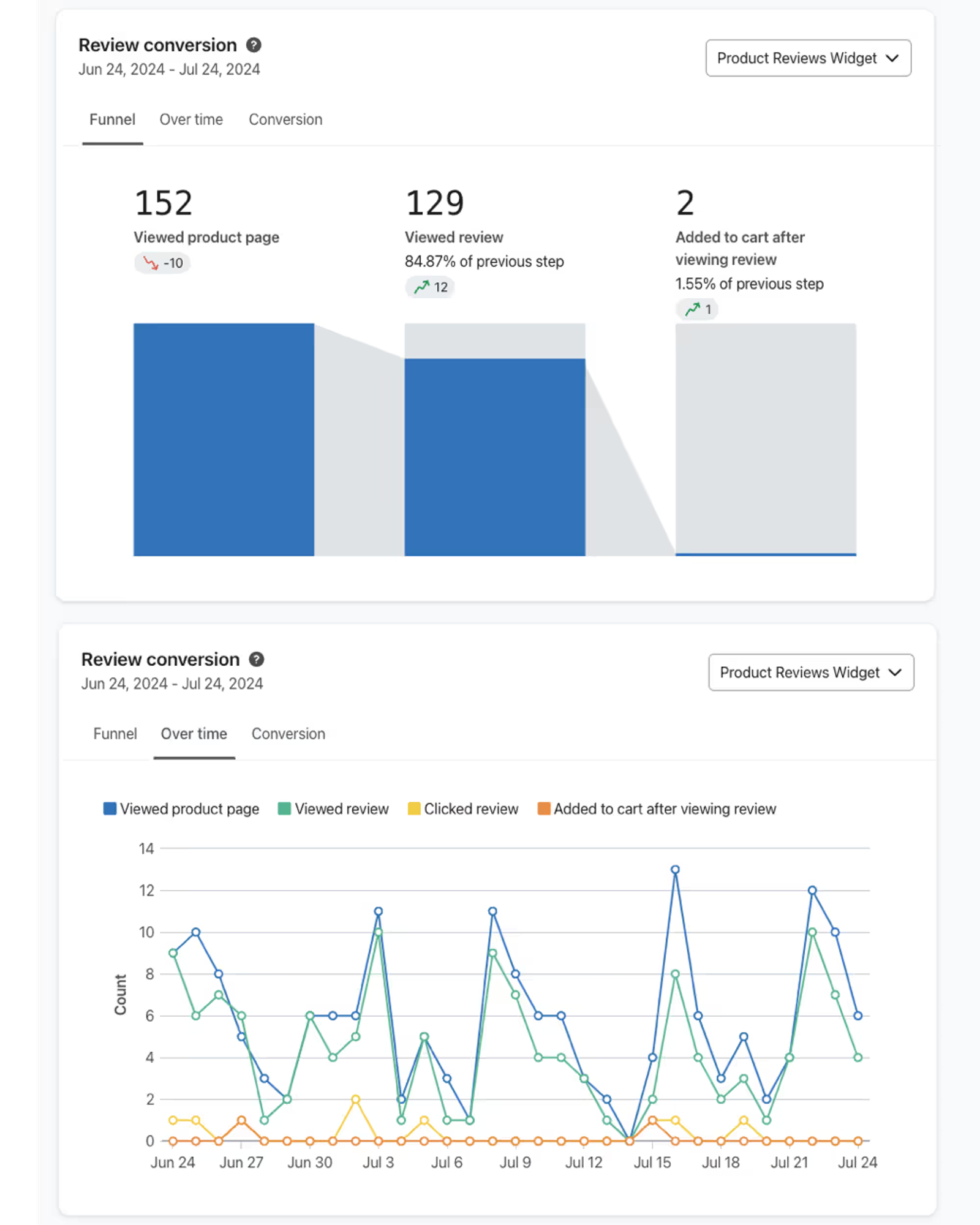
Task: Click the Jul 15 peak point at 13
Action: tap(675, 869)
